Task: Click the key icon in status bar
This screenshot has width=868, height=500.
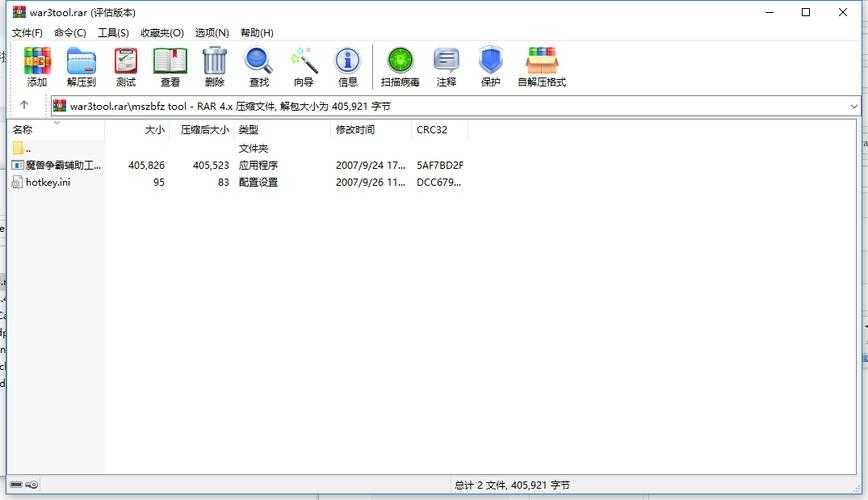Action: (32, 484)
